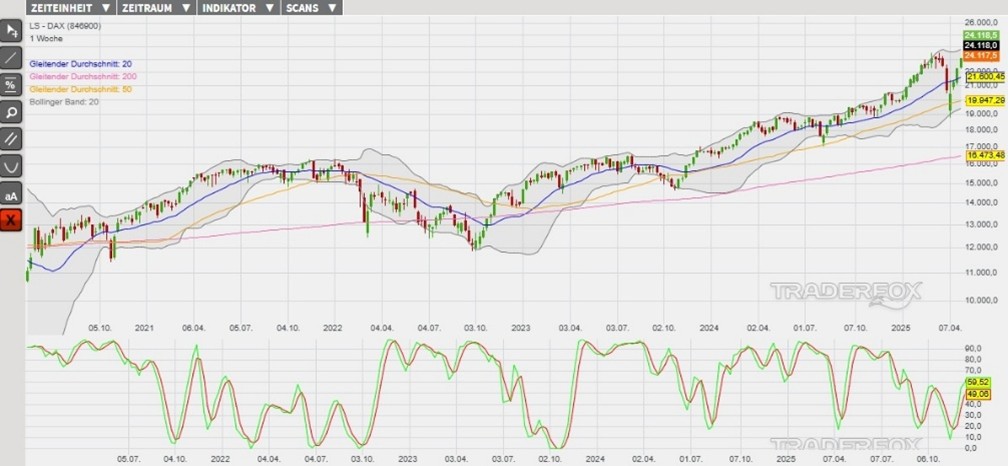Click the yellow 19.947,29 price marker
1008x466 pixels.
point(984,101)
